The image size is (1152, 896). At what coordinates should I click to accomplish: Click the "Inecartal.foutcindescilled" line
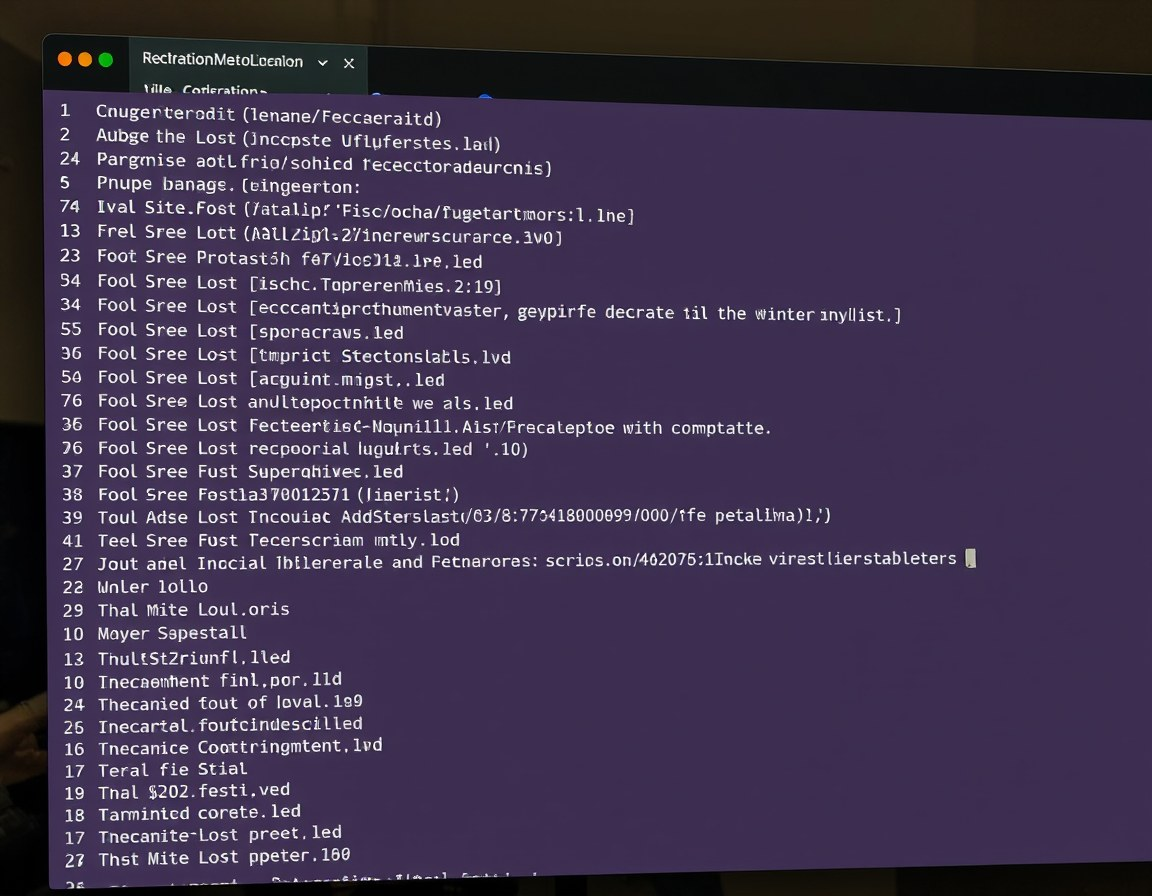230,725
